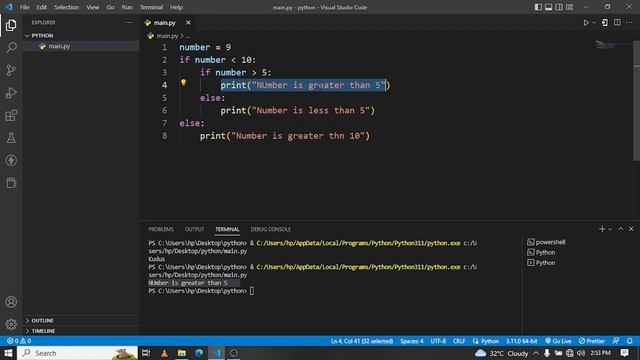This screenshot has width=640, height=360.
Task: Click Ln 4, Col 41 position indicator
Action: [362, 341]
